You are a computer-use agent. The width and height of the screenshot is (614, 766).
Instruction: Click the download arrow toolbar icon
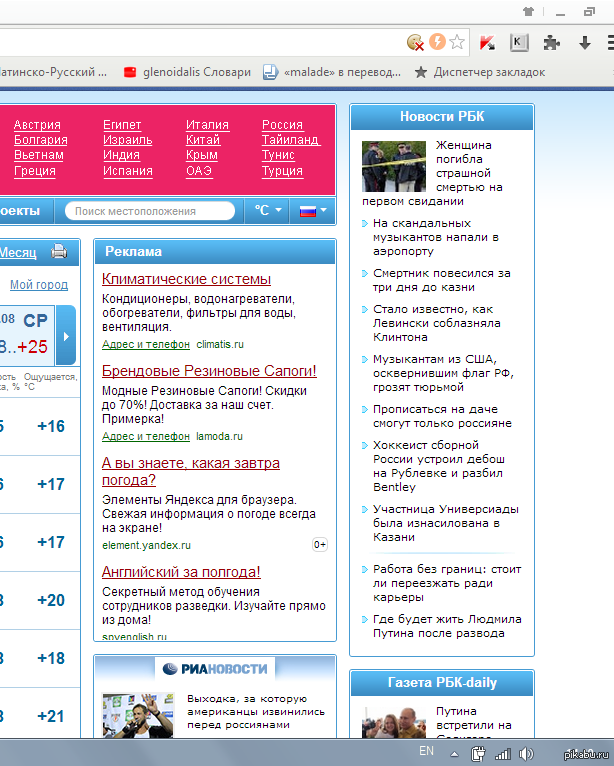[585, 42]
